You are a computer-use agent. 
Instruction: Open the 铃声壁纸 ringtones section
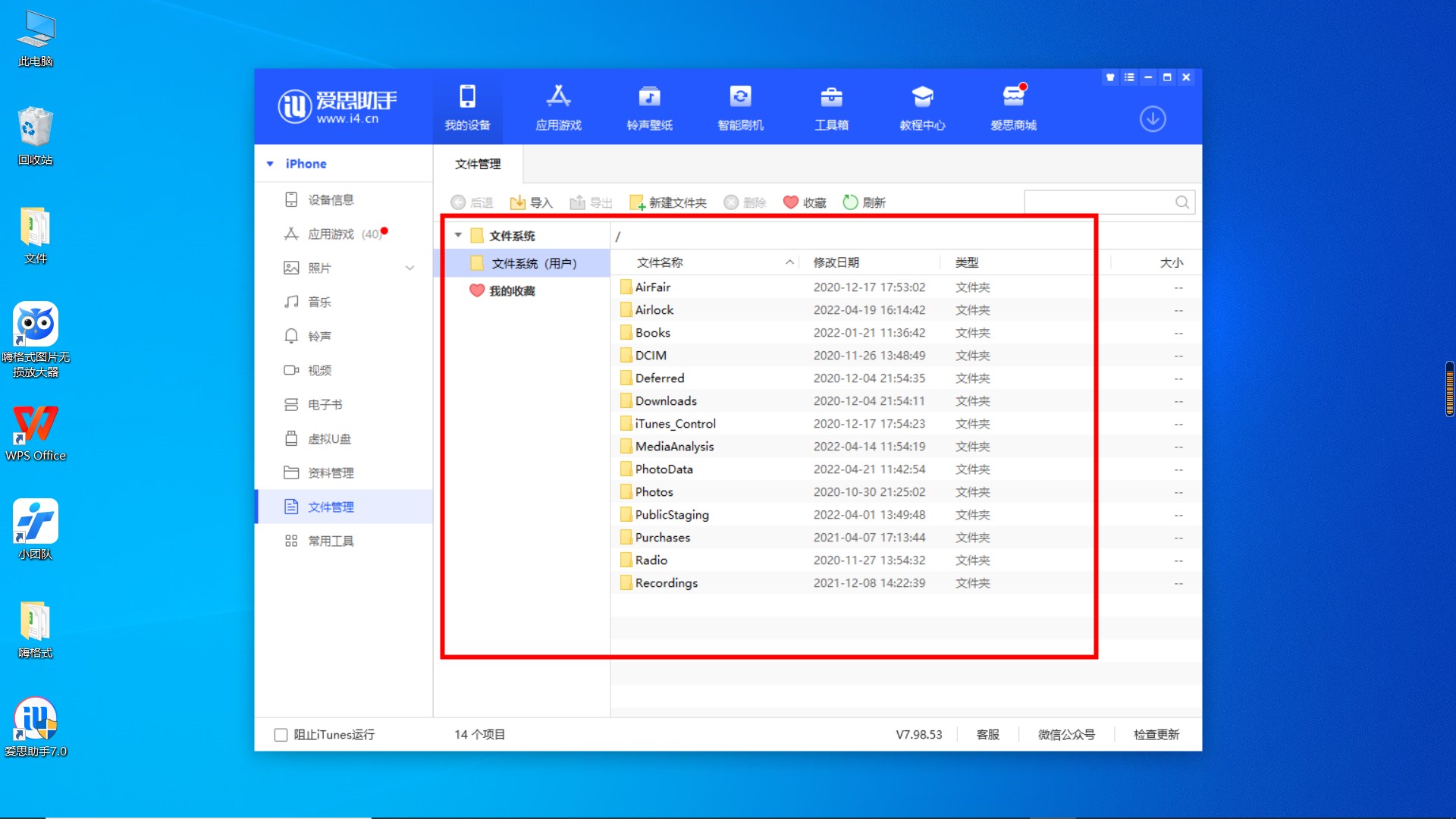click(x=649, y=98)
